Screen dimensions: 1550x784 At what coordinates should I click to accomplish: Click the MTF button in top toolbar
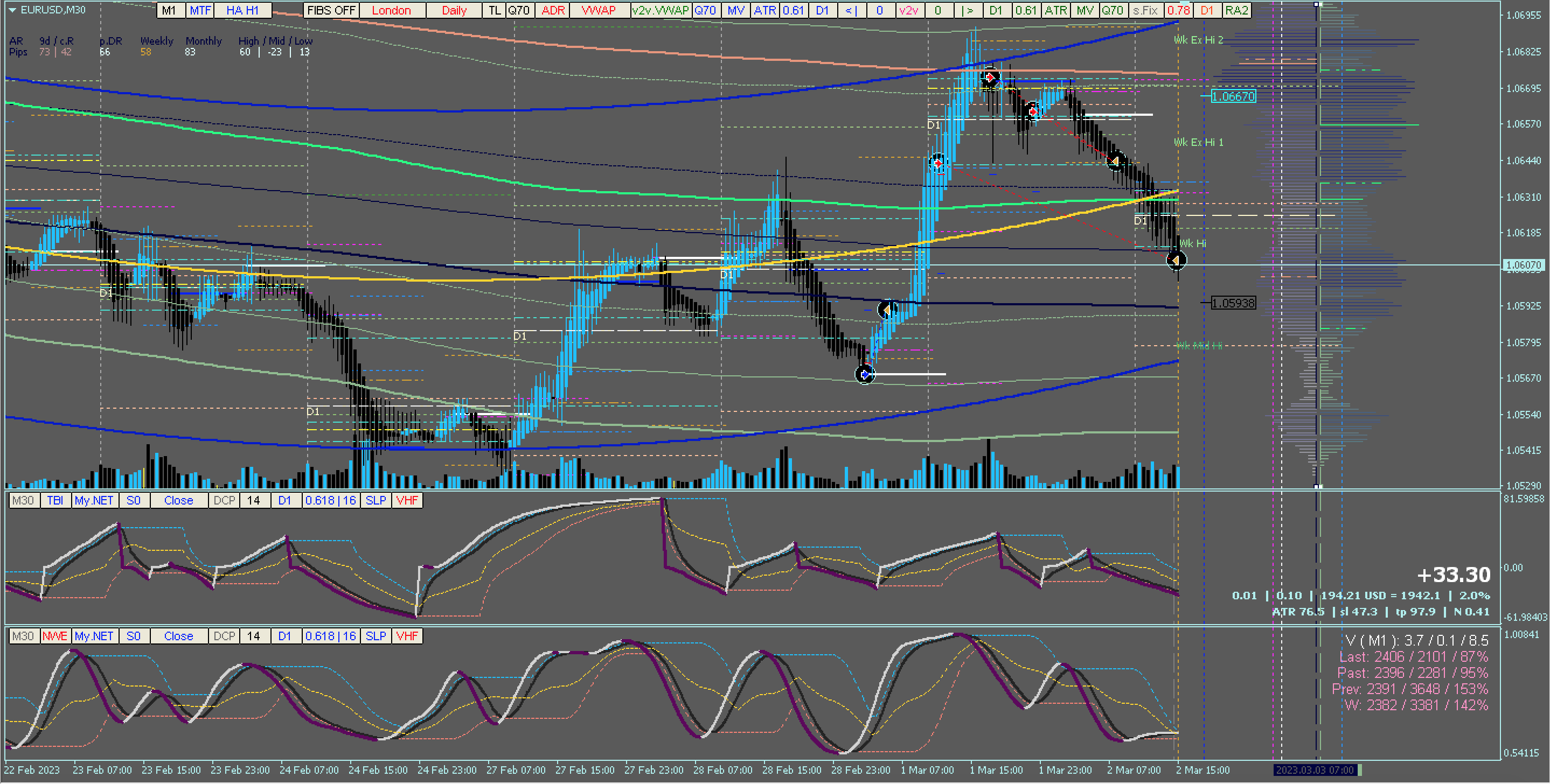pyautogui.click(x=200, y=10)
